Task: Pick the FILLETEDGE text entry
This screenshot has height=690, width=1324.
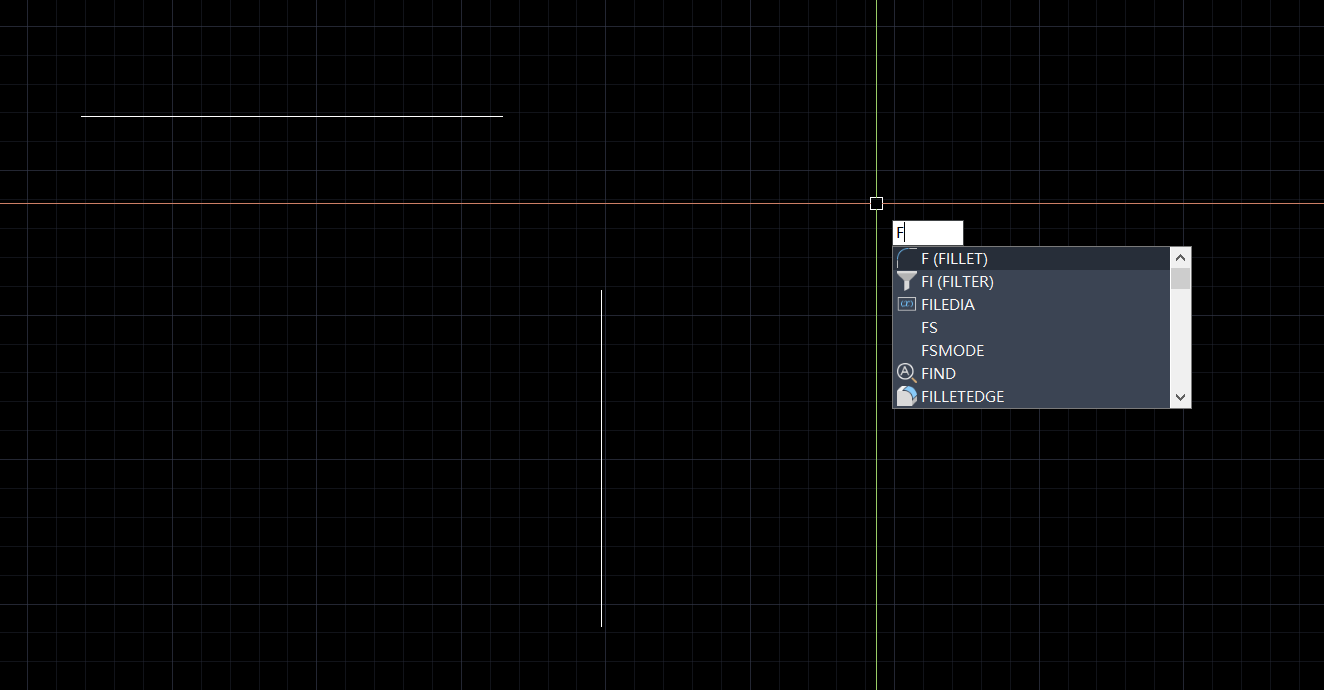Action: pyautogui.click(x=962, y=397)
